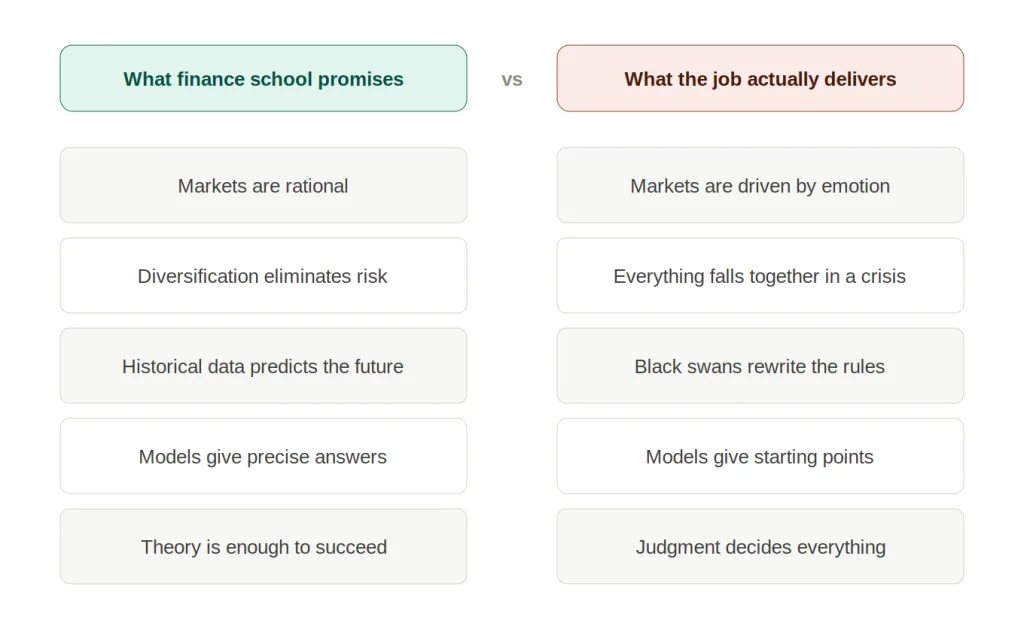Select 'Everything falls together in a crisis'

760,276
